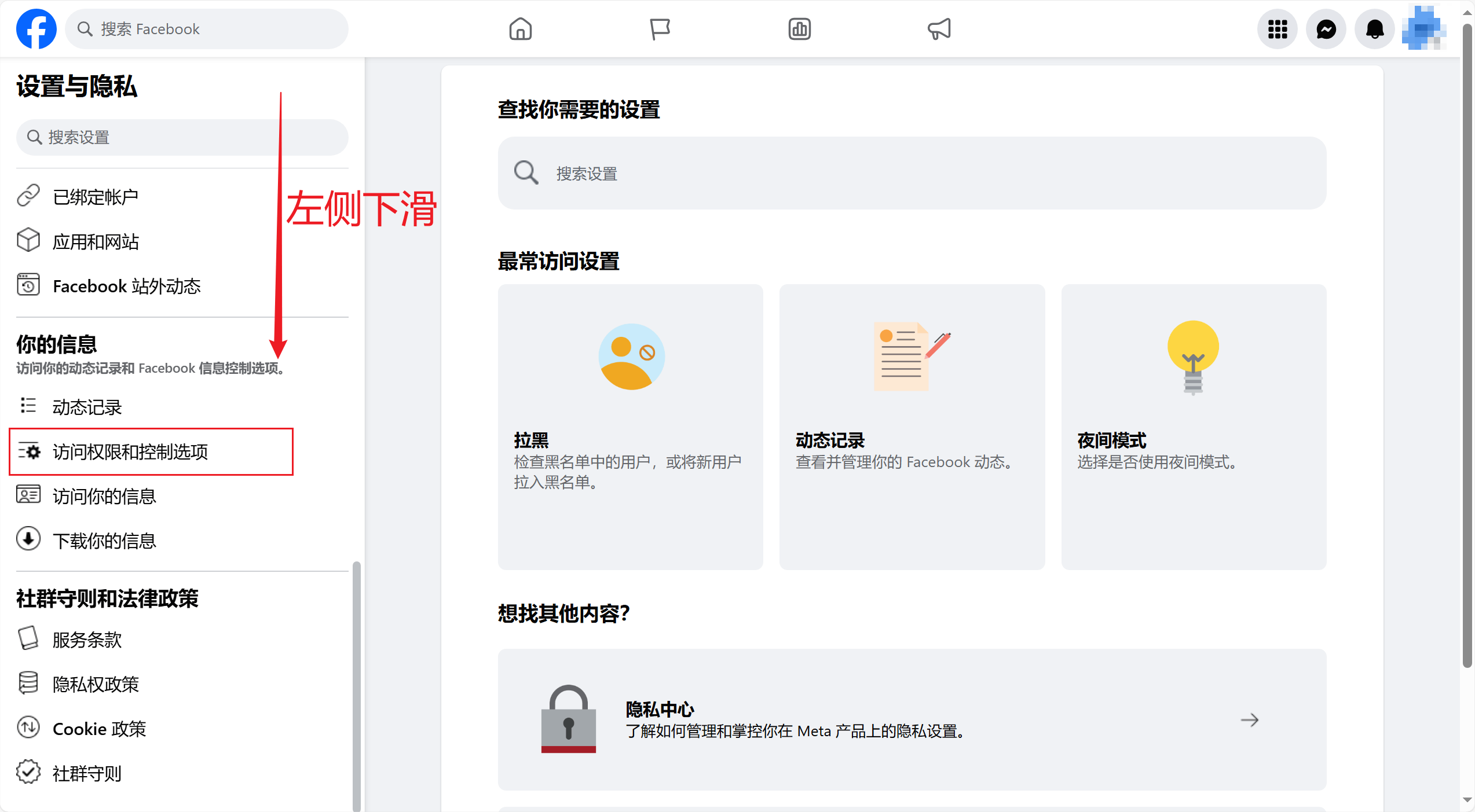1475x812 pixels.
Task: Click the 下载你的信息 download icon
Action: pos(28,539)
